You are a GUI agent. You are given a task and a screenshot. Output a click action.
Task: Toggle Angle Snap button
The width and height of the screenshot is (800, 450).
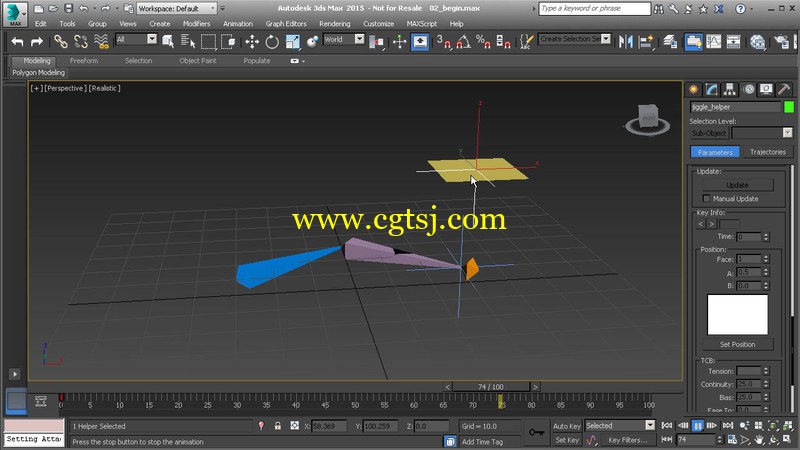(463, 41)
